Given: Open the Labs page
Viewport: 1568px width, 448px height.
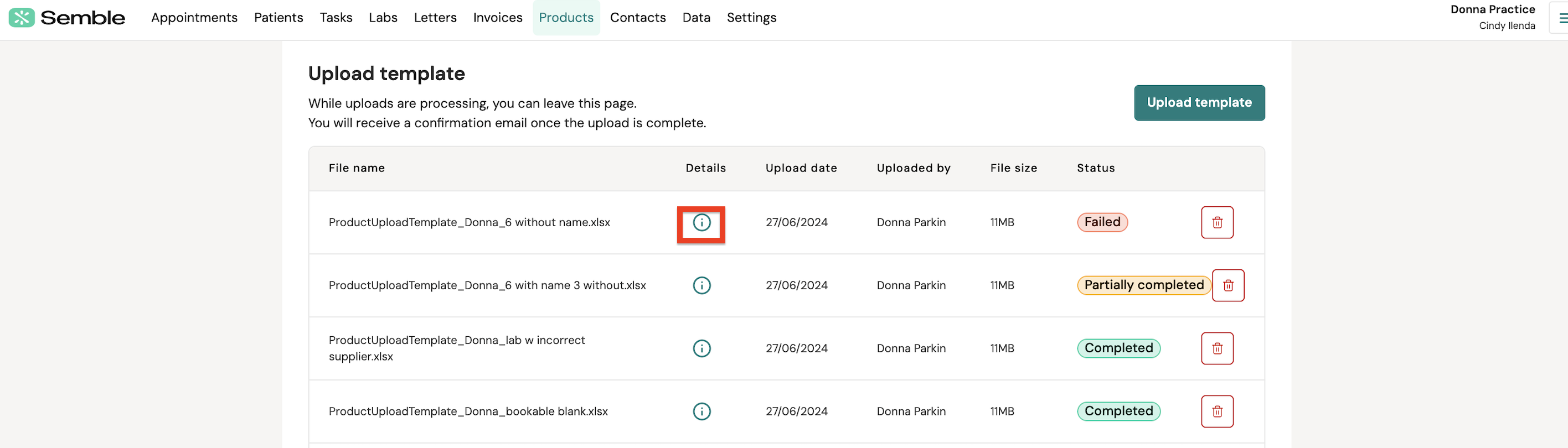Looking at the screenshot, I should point(383,18).
